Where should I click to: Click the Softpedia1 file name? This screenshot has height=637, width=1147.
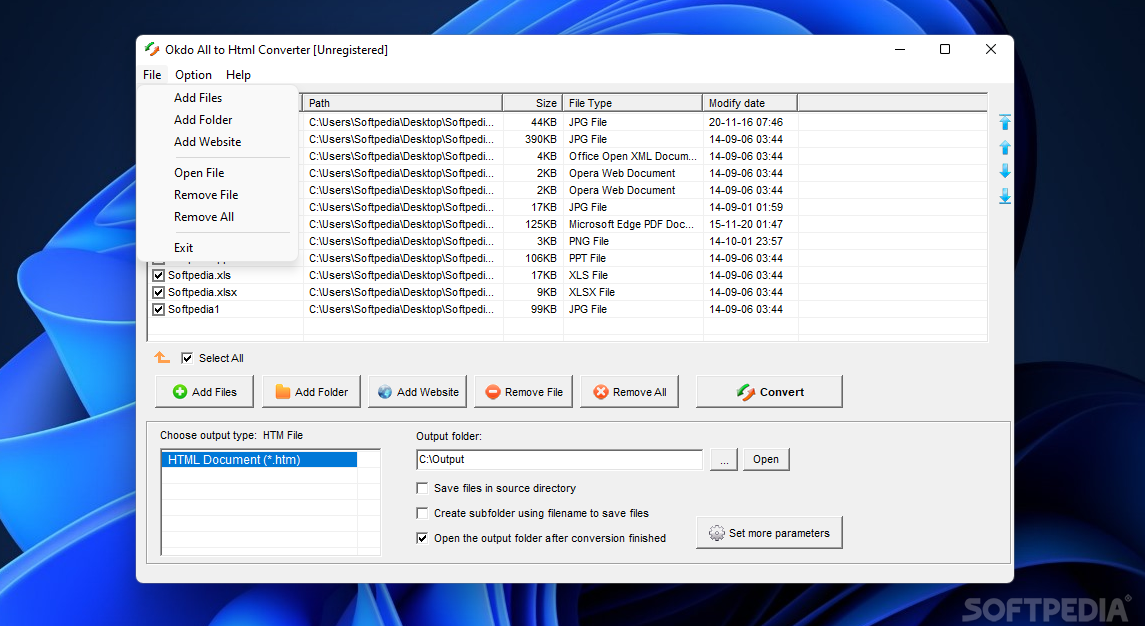point(194,309)
